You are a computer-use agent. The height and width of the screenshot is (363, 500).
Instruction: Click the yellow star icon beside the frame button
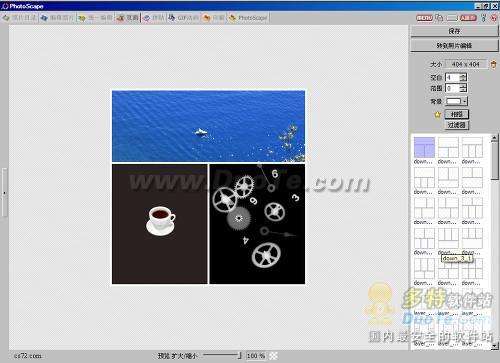(438, 115)
